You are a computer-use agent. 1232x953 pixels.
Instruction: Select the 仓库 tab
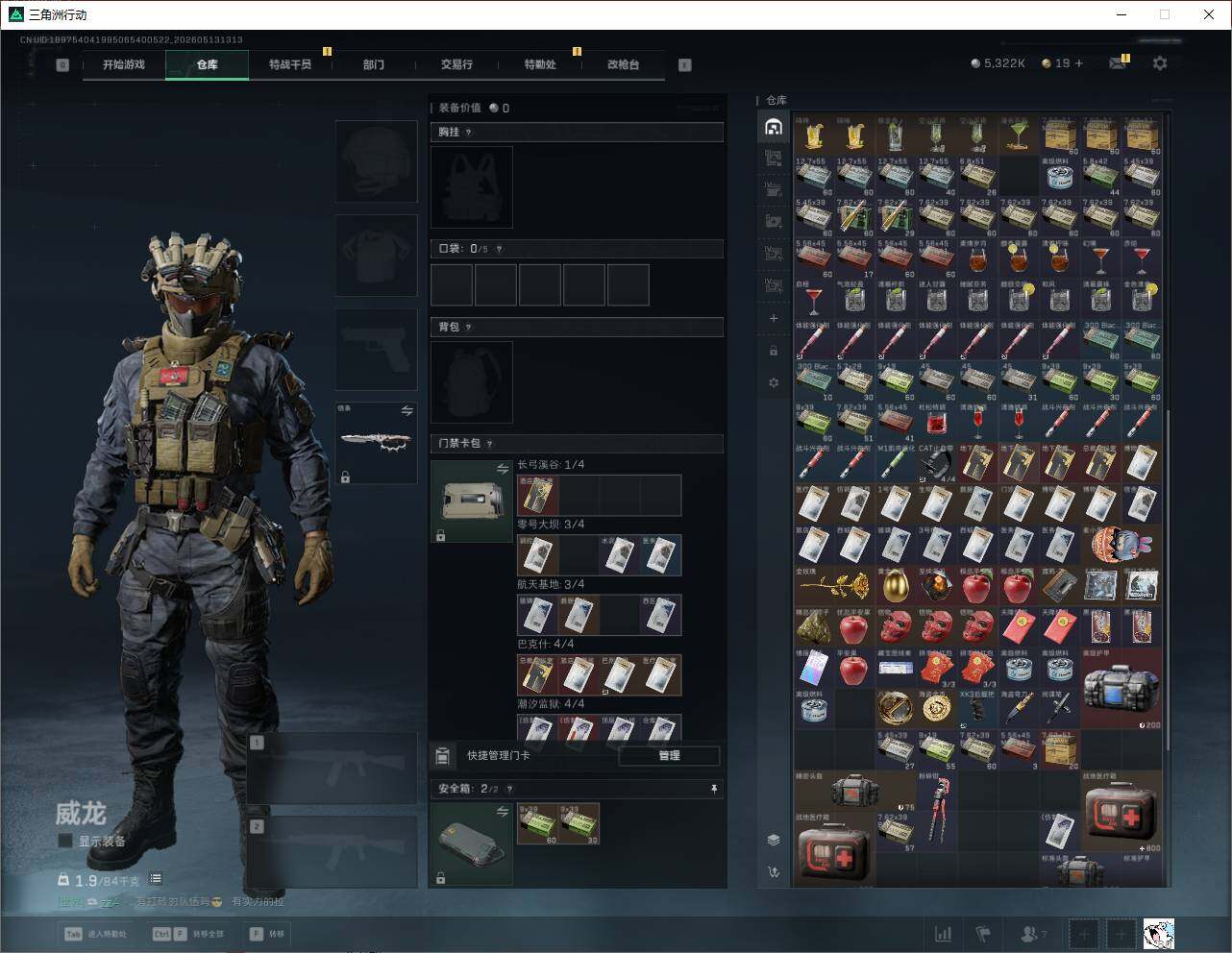point(207,64)
